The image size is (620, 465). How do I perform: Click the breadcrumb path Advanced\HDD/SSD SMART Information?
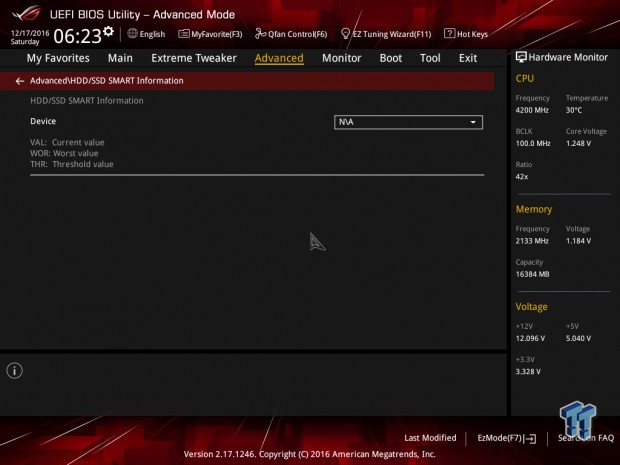pyautogui.click(x=107, y=81)
